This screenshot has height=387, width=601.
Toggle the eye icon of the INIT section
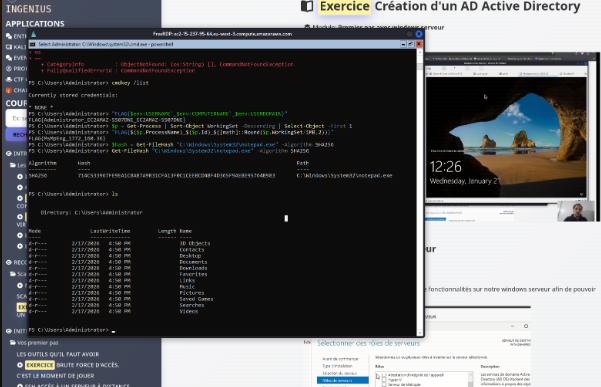click(x=9, y=331)
